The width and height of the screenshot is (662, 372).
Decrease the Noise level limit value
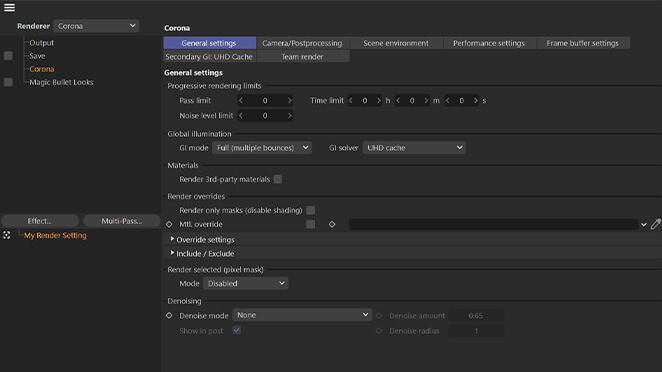tap(241, 116)
